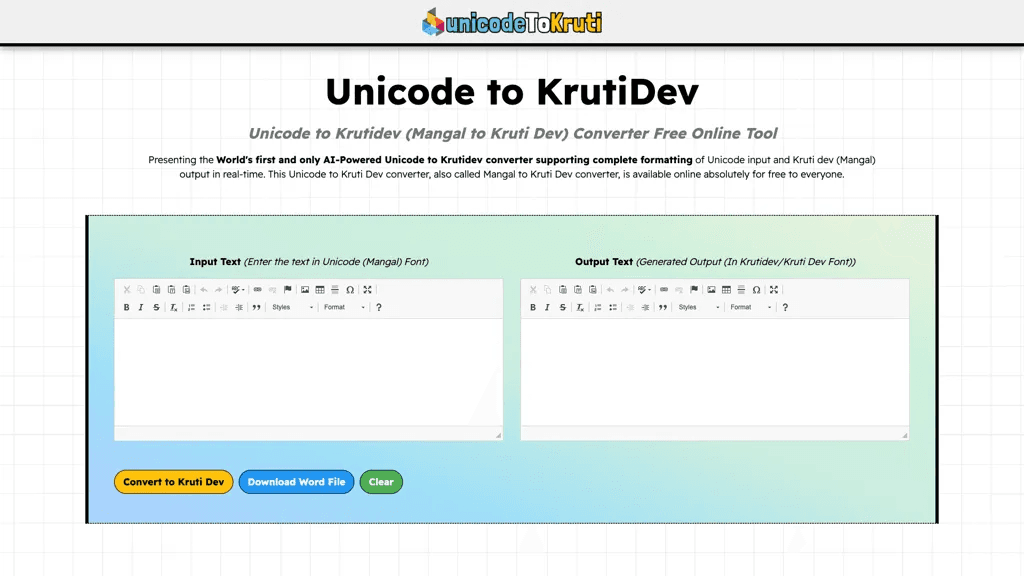1024x576 pixels.
Task: Toggle Strikethrough in the Output editor
Action: 562,307
